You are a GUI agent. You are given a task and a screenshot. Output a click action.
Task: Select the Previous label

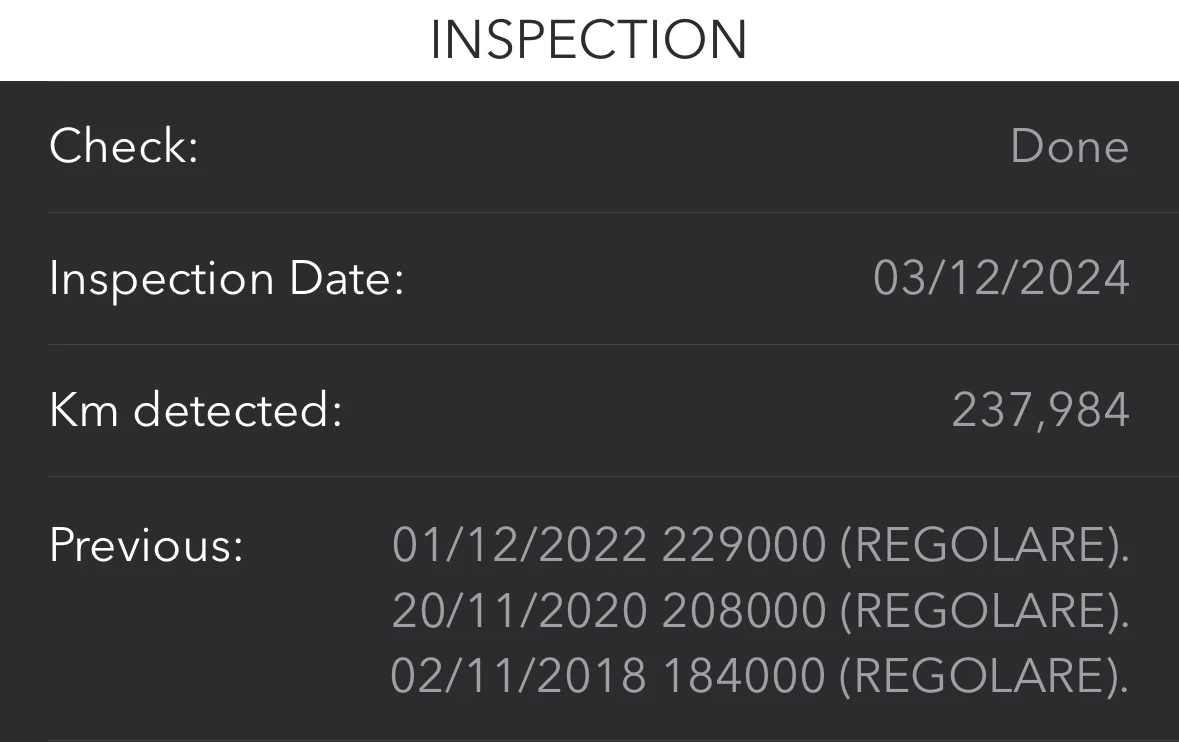point(146,545)
